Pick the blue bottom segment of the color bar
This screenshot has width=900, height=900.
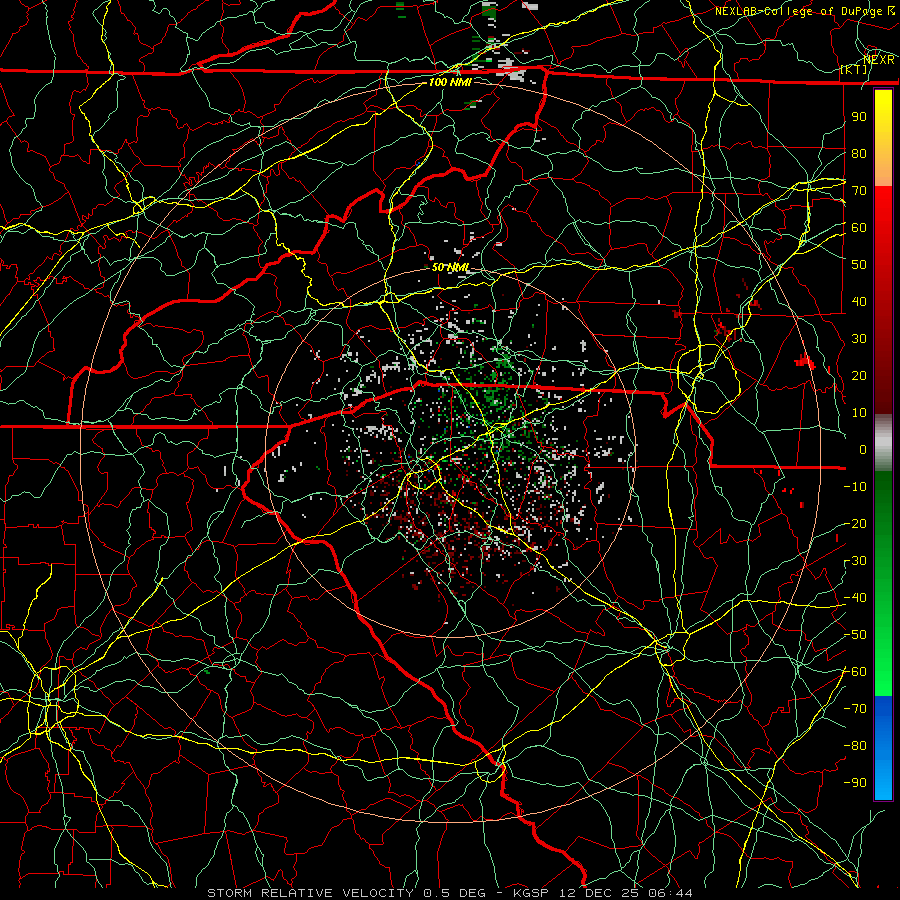[883, 747]
